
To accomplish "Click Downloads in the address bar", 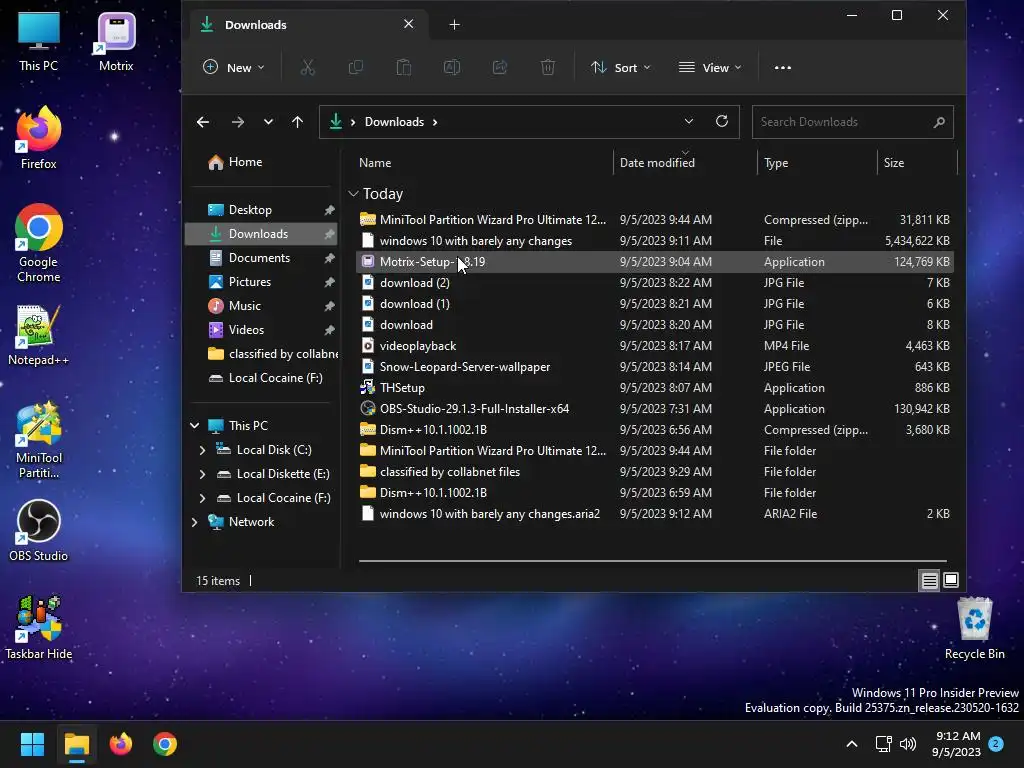I will (394, 122).
